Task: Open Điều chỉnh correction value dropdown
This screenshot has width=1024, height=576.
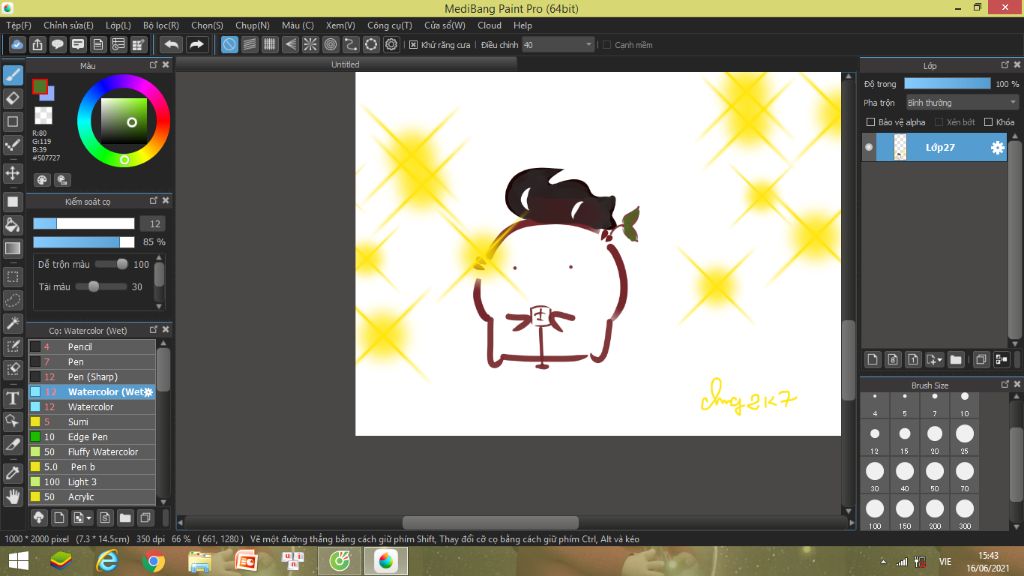Action: coord(557,44)
